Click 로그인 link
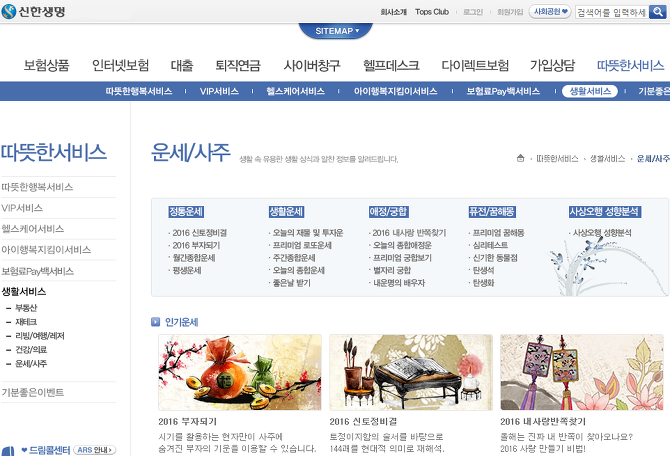 tap(473, 12)
